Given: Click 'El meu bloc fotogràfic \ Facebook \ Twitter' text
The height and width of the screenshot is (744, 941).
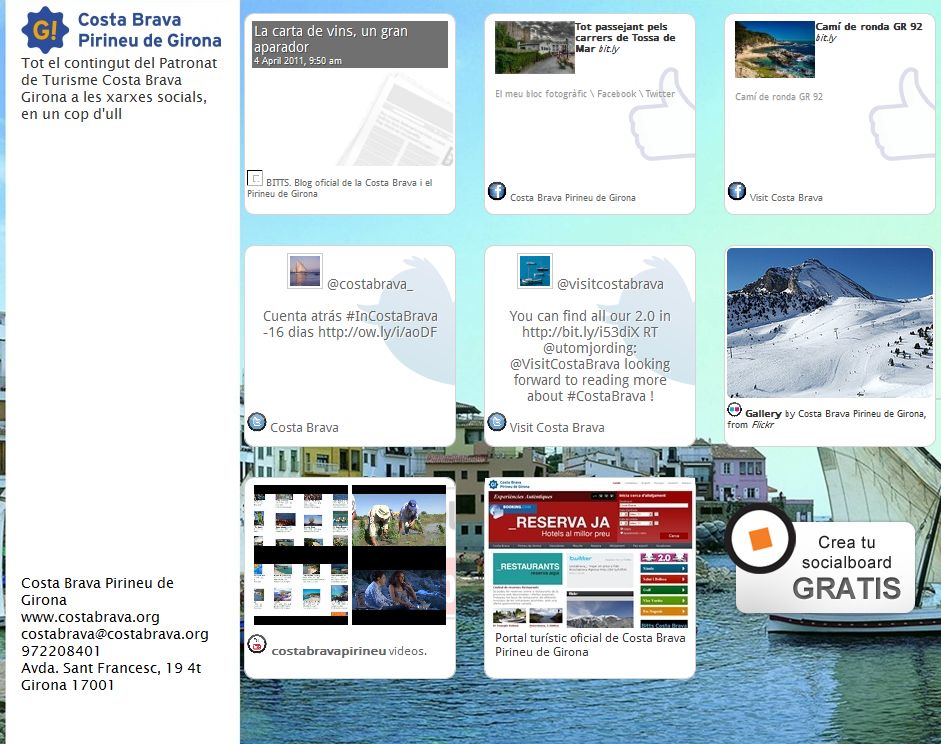Looking at the screenshot, I should click(x=585, y=94).
